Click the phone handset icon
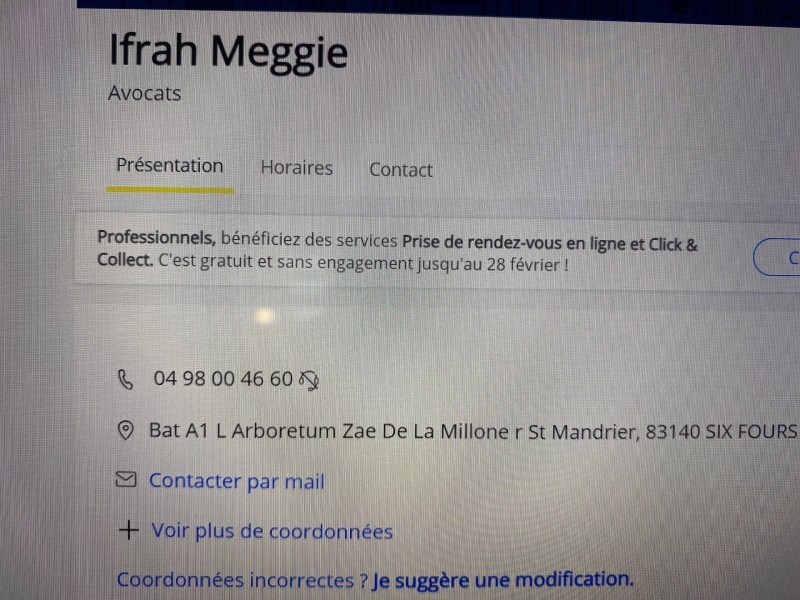The image size is (800, 600). 126,380
